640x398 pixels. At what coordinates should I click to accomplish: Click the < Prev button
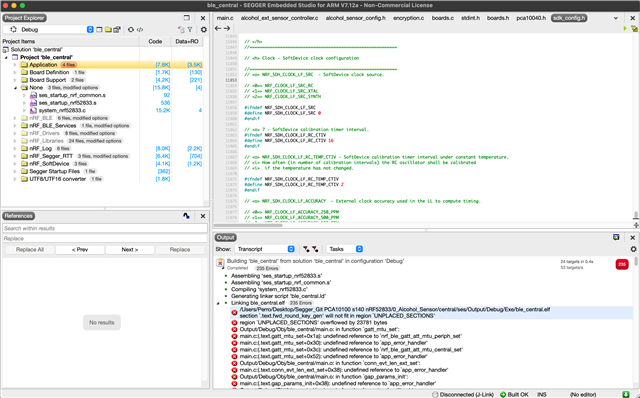pyautogui.click(x=80, y=249)
